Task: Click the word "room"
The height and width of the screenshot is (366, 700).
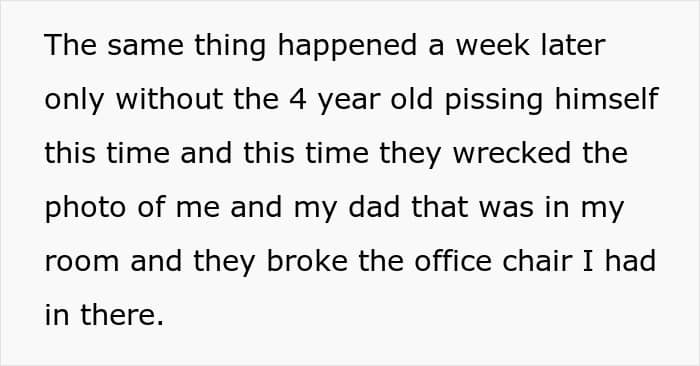Action: [82, 263]
